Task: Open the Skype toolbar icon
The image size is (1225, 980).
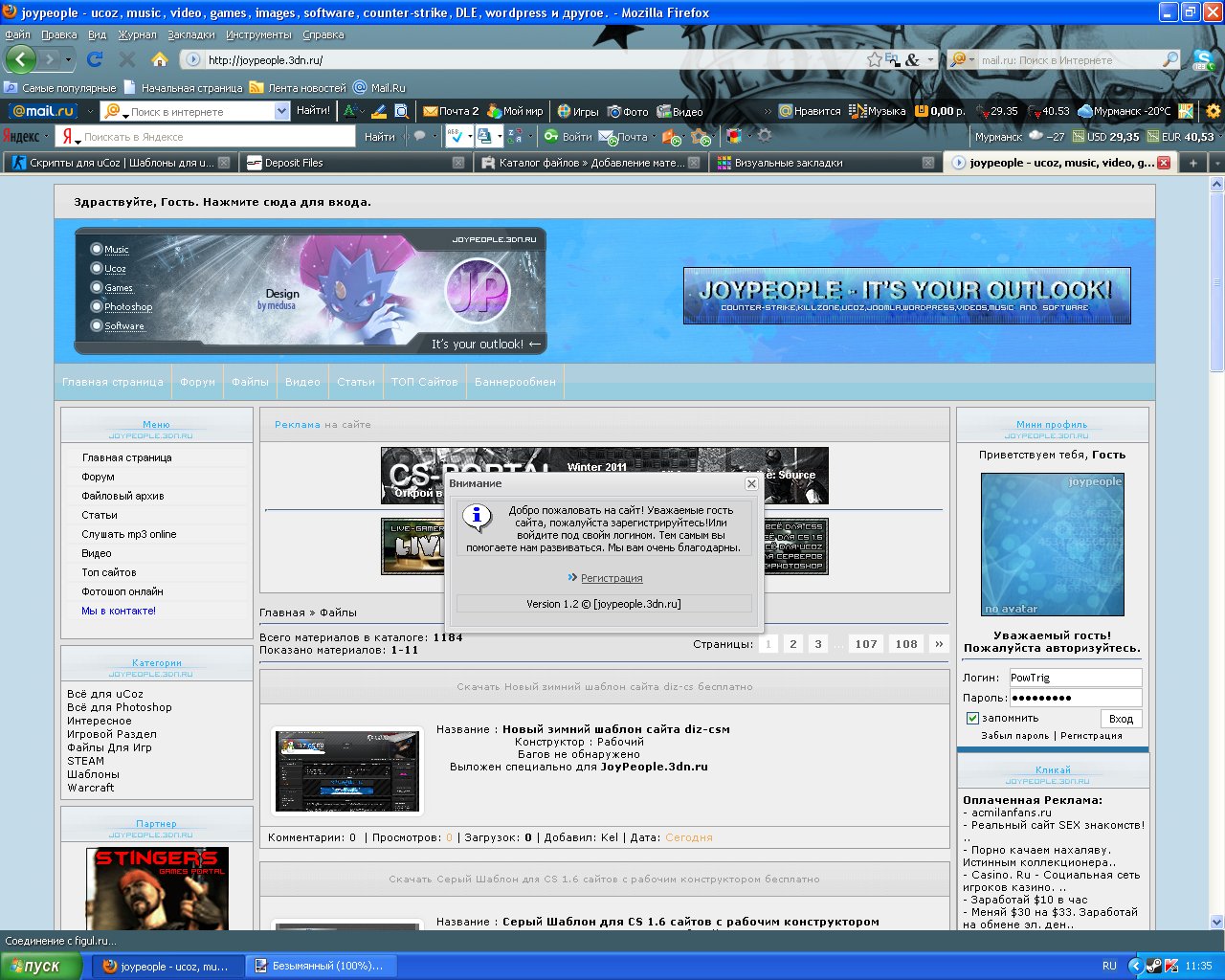Action: pos(1205,59)
